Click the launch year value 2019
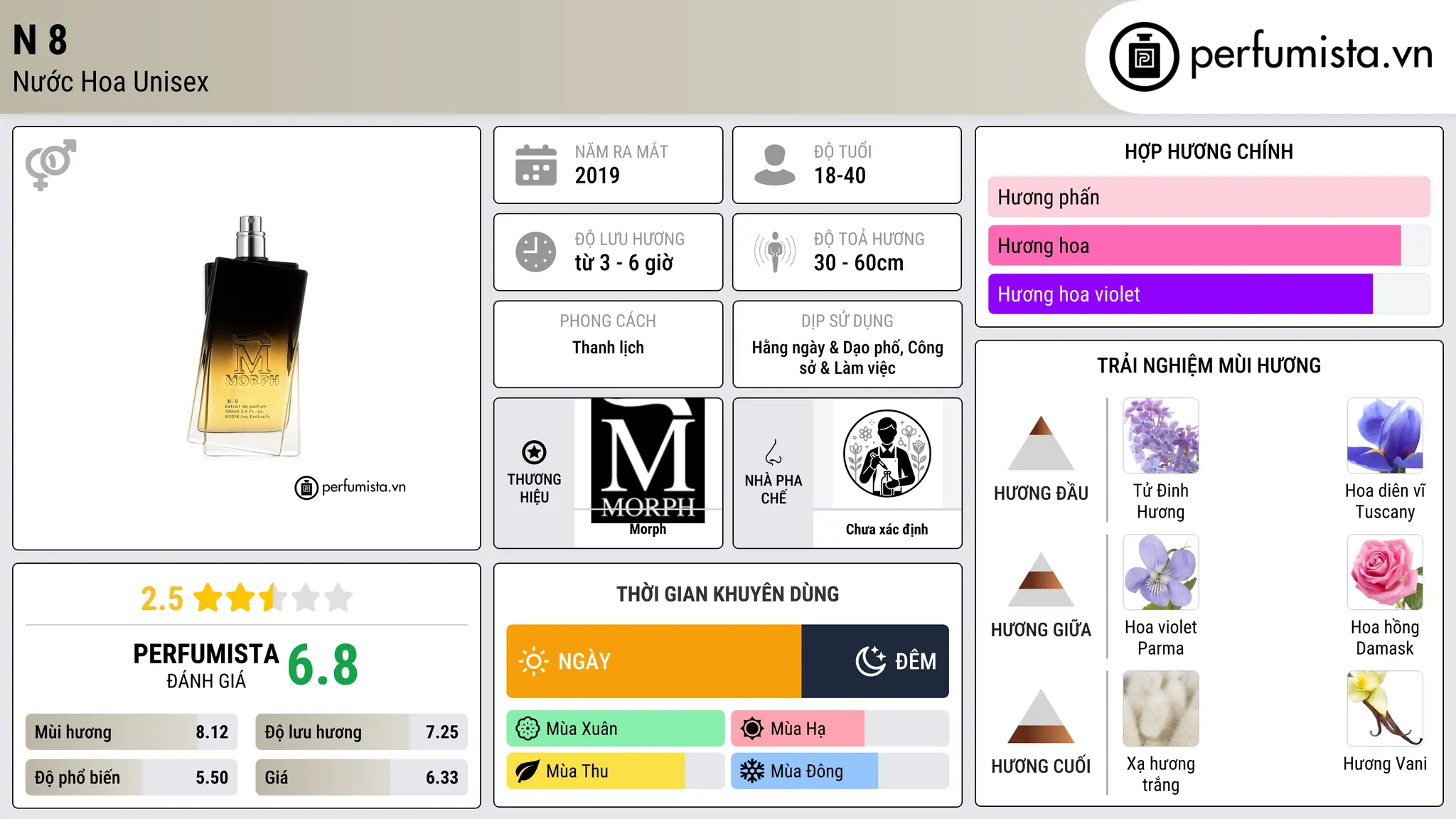Viewport: 1456px width, 819px height. tap(597, 176)
